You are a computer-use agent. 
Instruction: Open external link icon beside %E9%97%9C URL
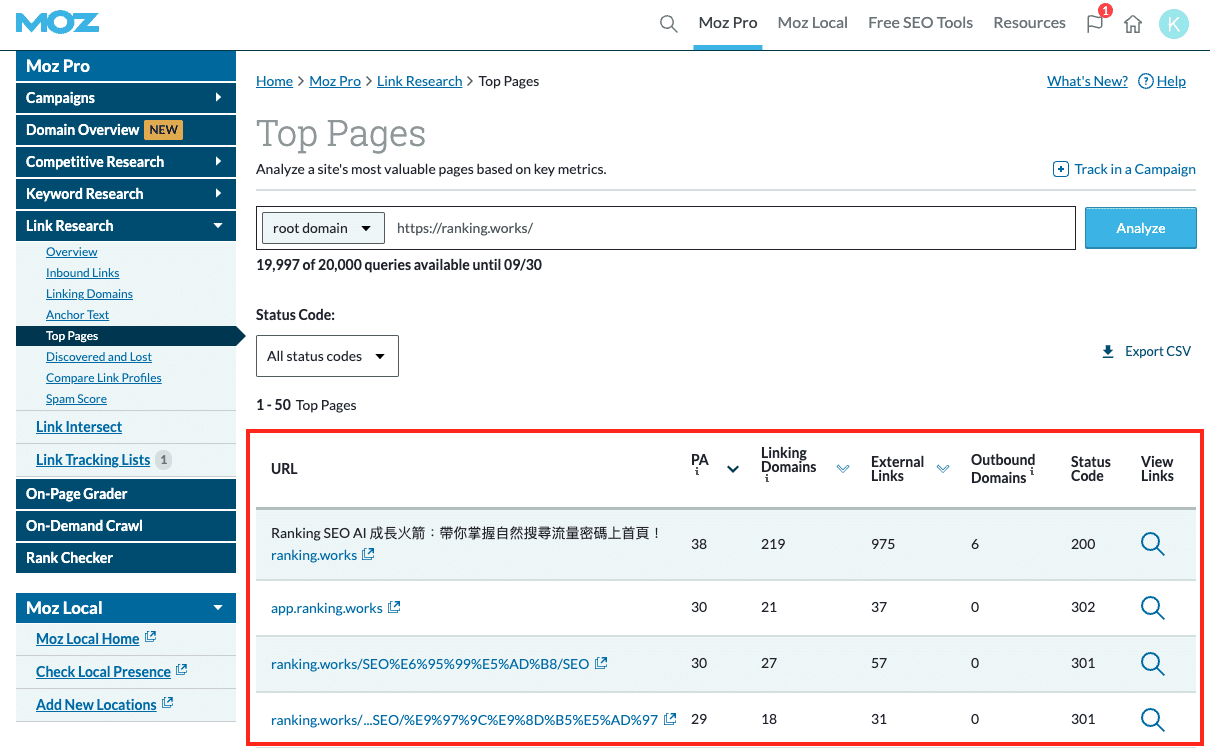[670, 719]
